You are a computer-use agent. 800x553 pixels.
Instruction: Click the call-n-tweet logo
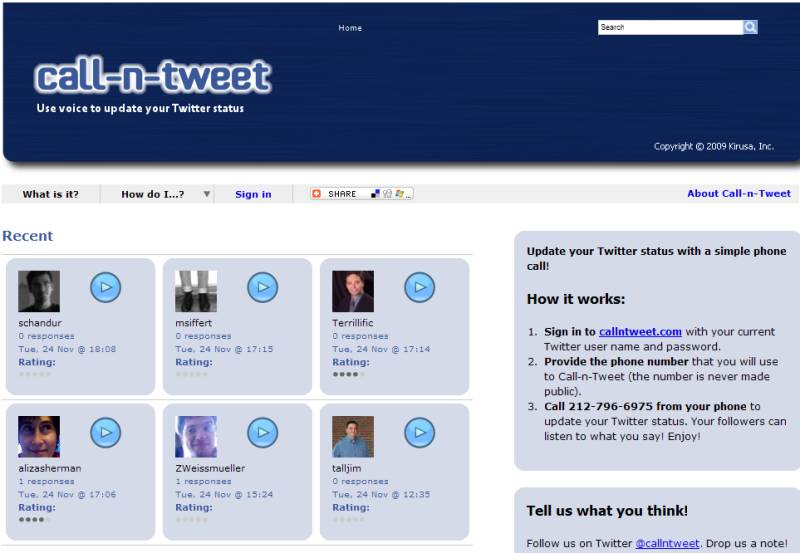153,77
